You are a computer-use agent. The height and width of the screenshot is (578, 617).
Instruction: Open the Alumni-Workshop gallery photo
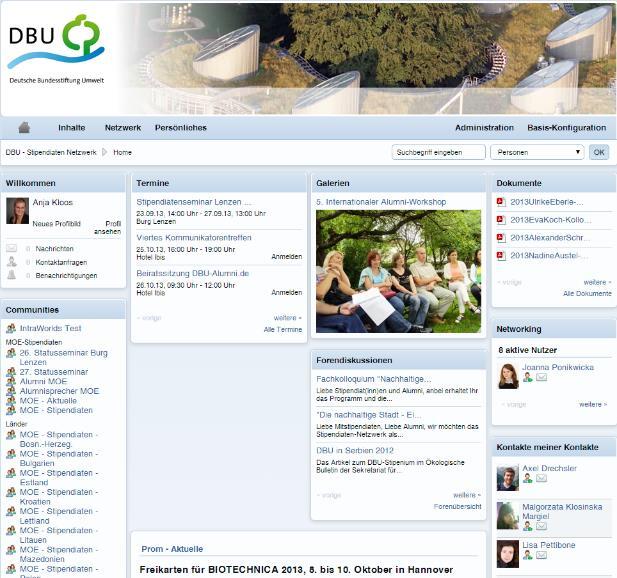[x=398, y=271]
